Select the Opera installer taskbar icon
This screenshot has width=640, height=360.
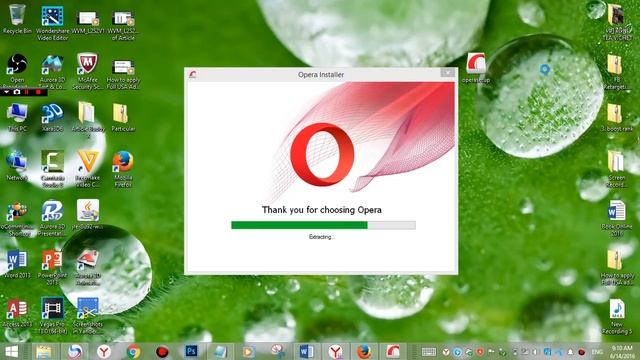point(393,351)
